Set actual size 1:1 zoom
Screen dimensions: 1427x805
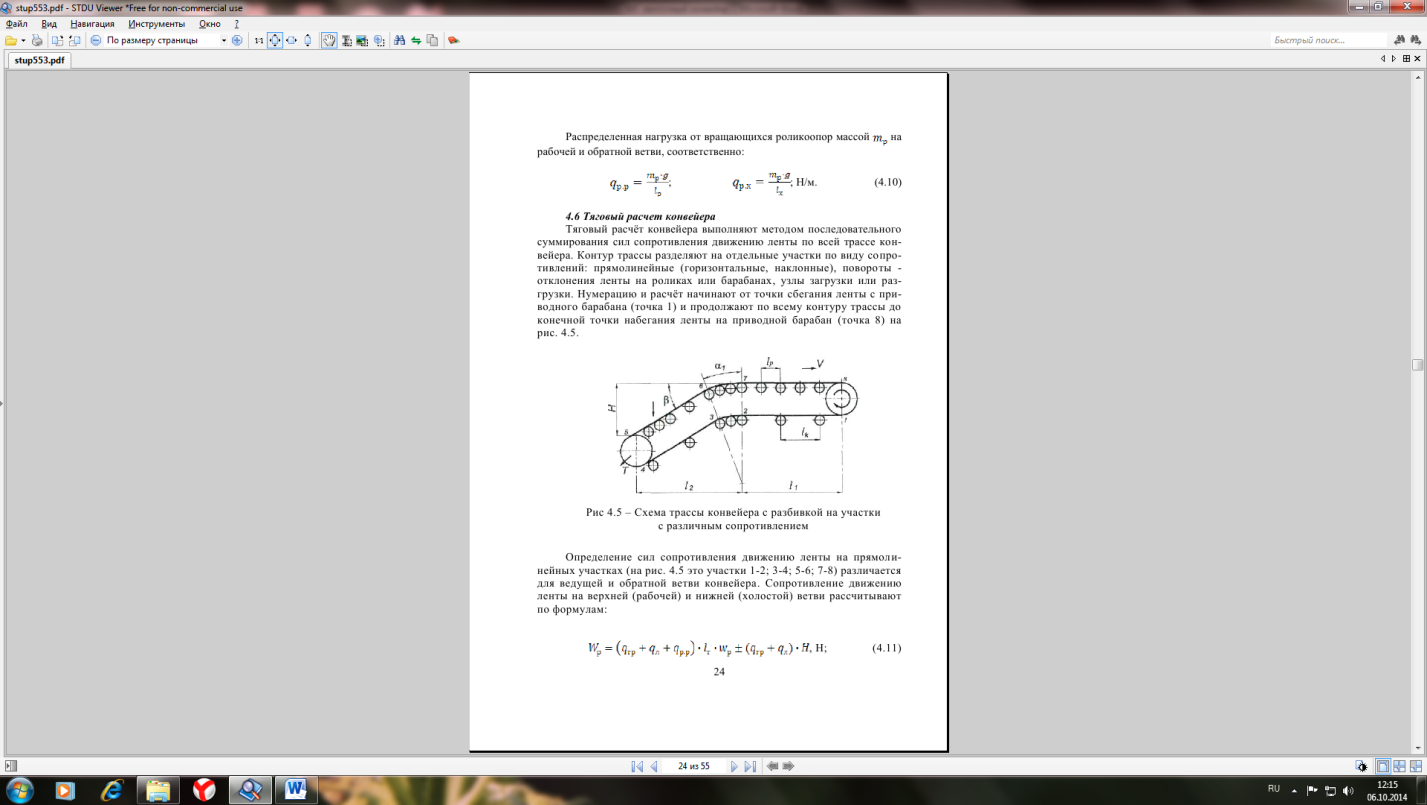259,40
